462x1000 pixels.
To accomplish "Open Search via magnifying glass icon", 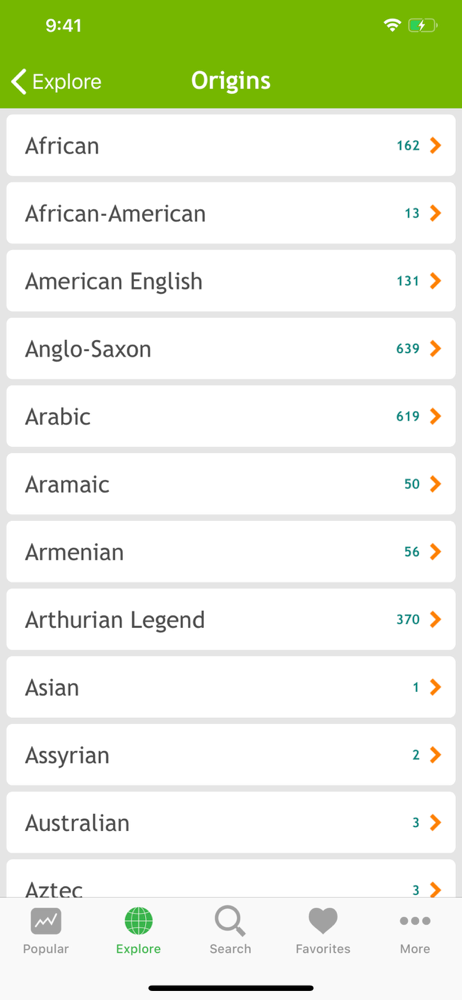I will pos(230,921).
